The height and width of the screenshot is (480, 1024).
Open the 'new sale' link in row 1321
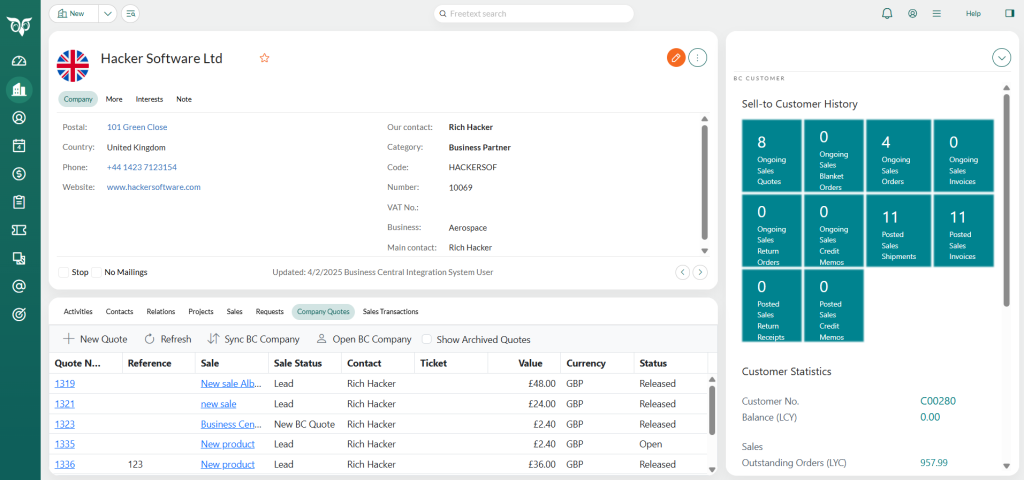[x=219, y=404]
